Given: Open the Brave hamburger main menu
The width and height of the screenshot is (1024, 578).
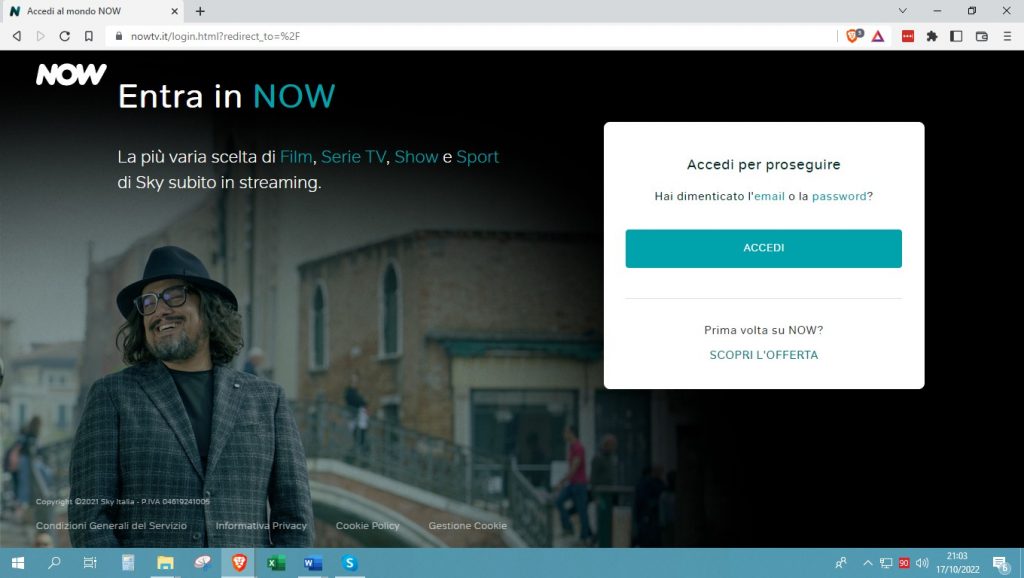Looking at the screenshot, I should 1005,36.
